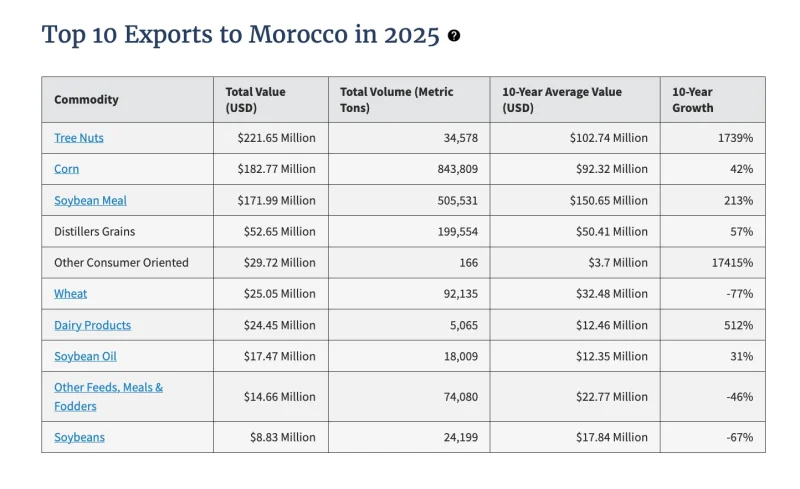The width and height of the screenshot is (800, 489).
Task: Open the Soybean Oil link
Action: pyautogui.click(x=85, y=357)
